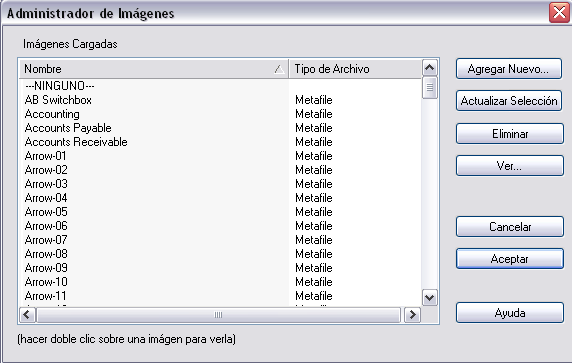This screenshot has width=572, height=363.
Task: Open Ayuda help
Action: click(510, 313)
